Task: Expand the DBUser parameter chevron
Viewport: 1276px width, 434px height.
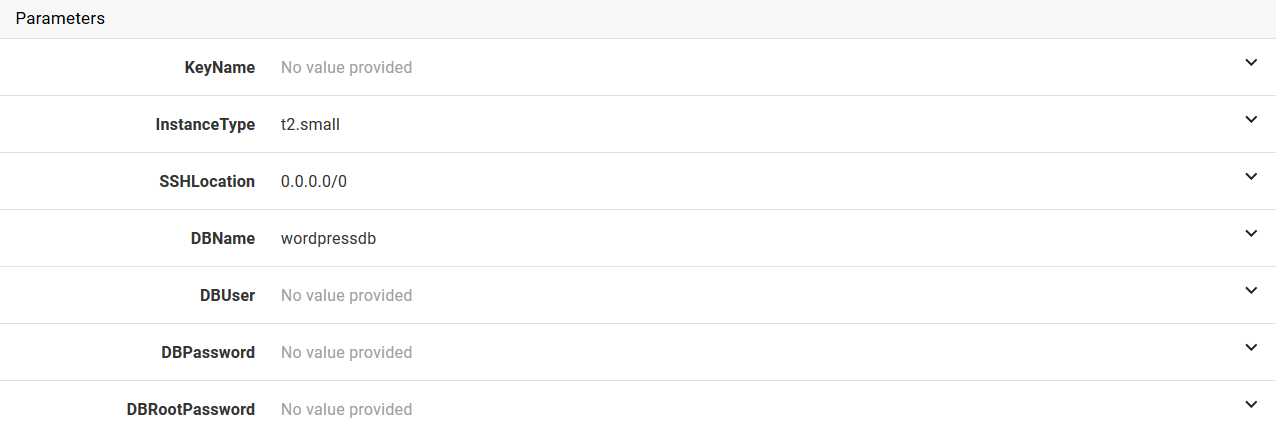Action: click(x=1250, y=291)
